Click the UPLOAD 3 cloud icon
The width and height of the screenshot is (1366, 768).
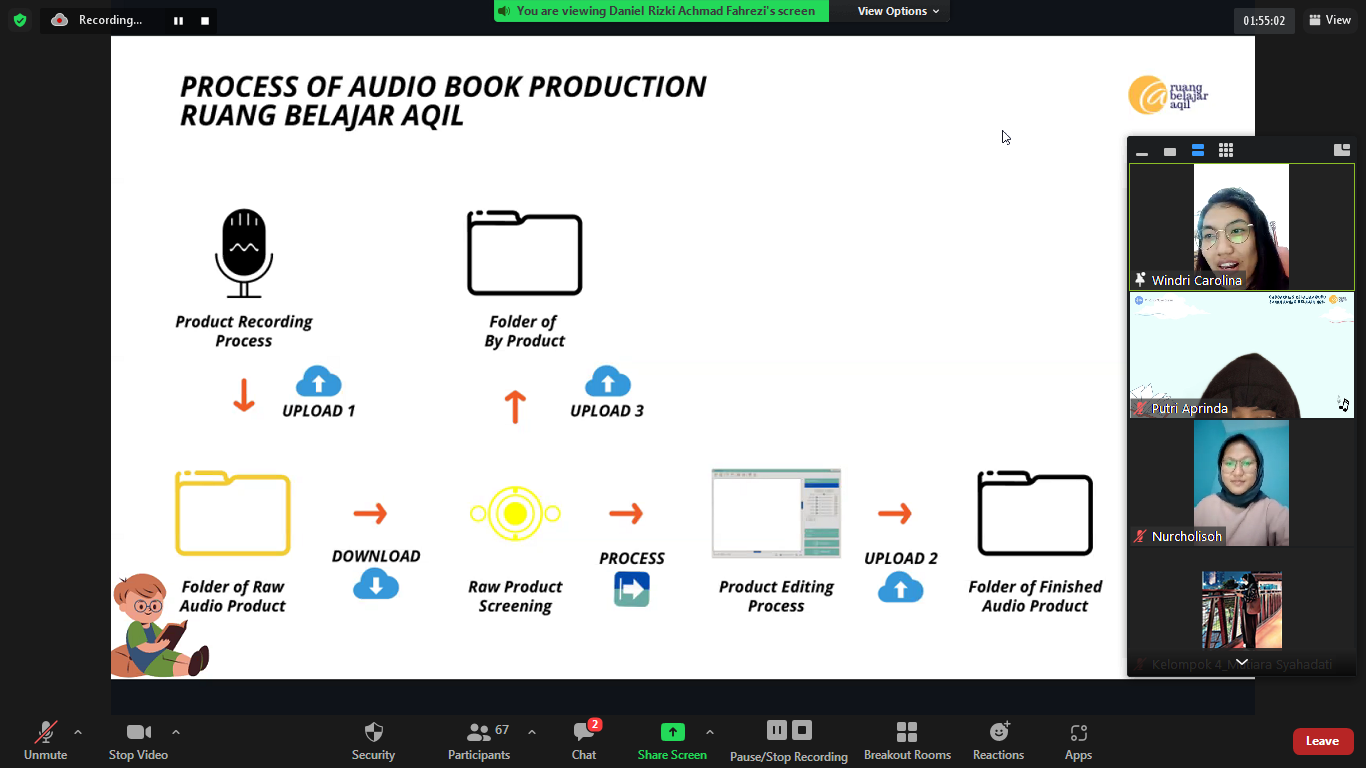607,382
